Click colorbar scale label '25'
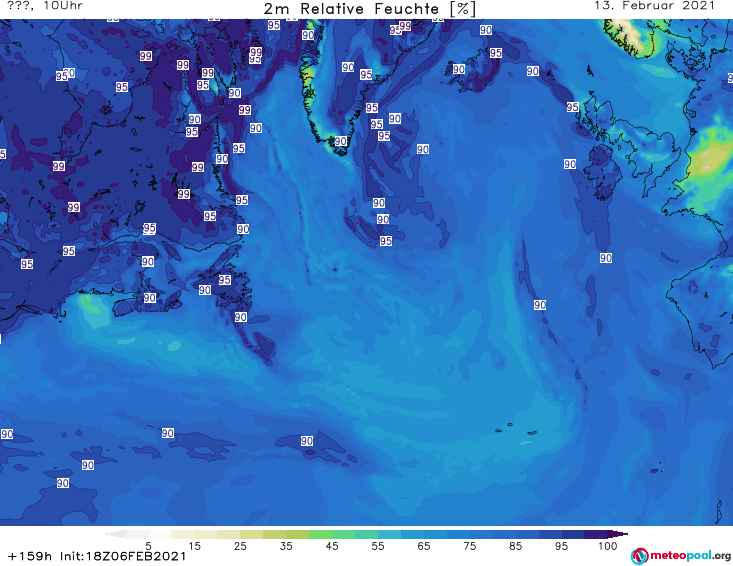The width and height of the screenshot is (733, 566). pyautogui.click(x=240, y=546)
